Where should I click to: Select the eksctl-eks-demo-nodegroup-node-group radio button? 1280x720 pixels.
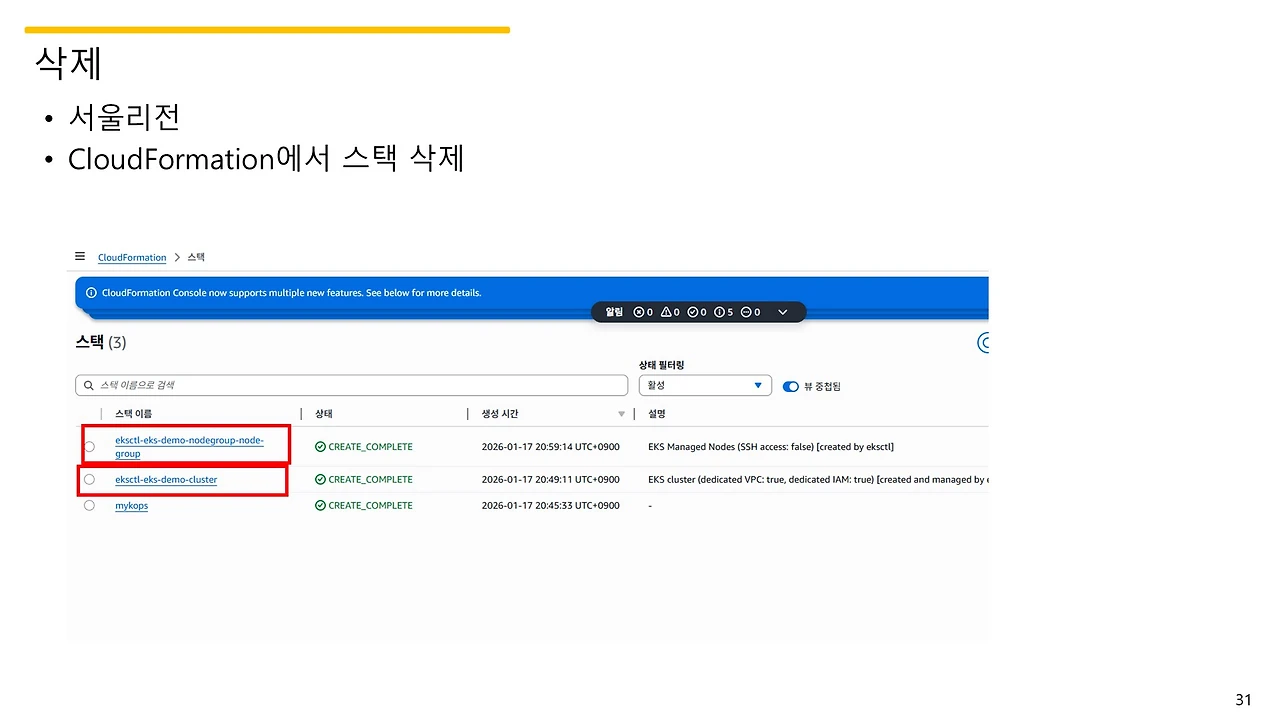[89, 446]
